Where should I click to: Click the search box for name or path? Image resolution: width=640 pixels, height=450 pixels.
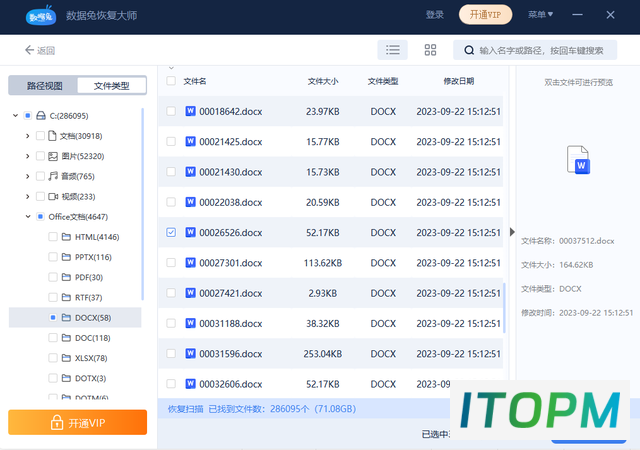point(535,50)
